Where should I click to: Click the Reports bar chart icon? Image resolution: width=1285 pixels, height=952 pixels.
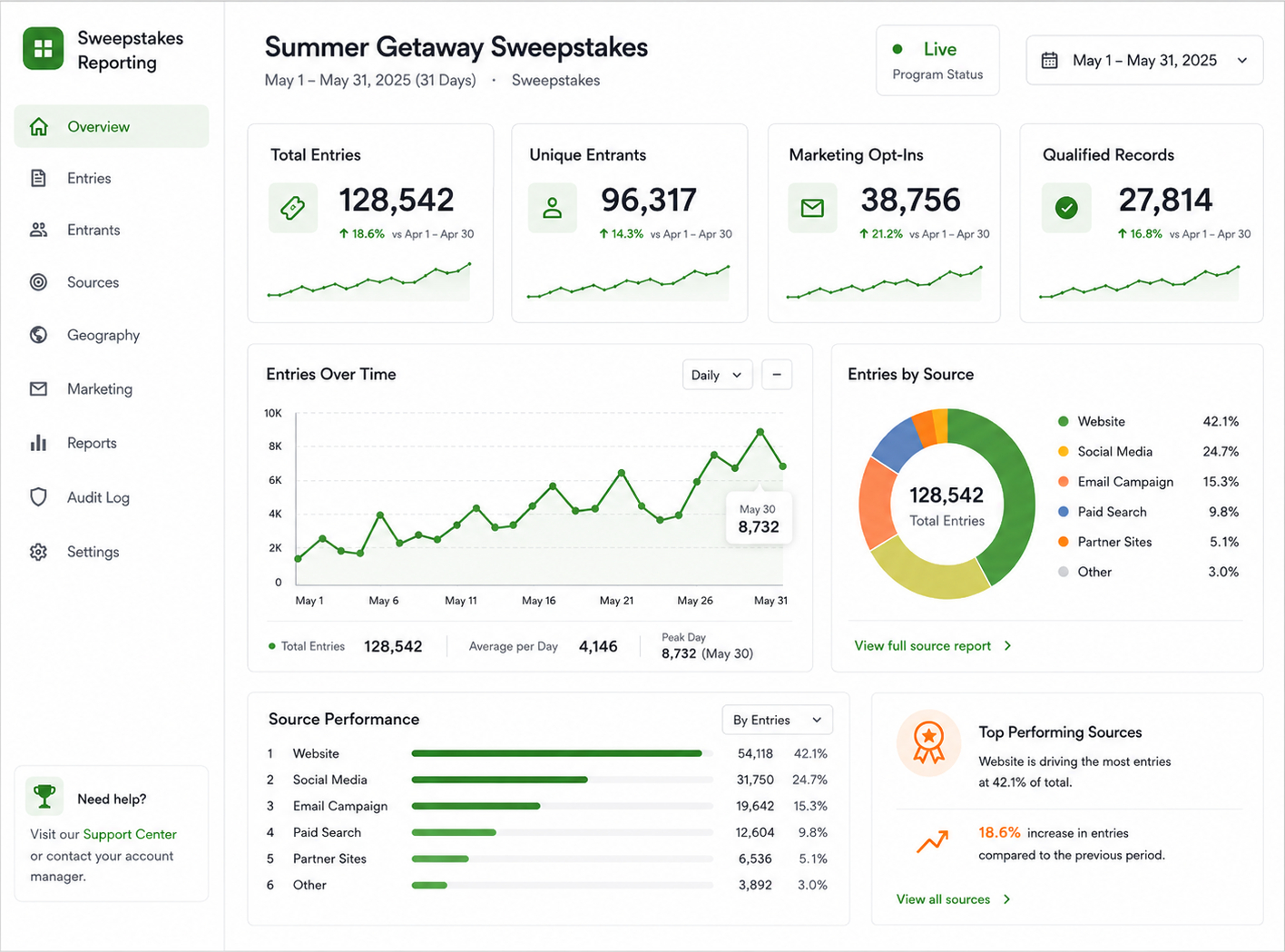(x=38, y=443)
